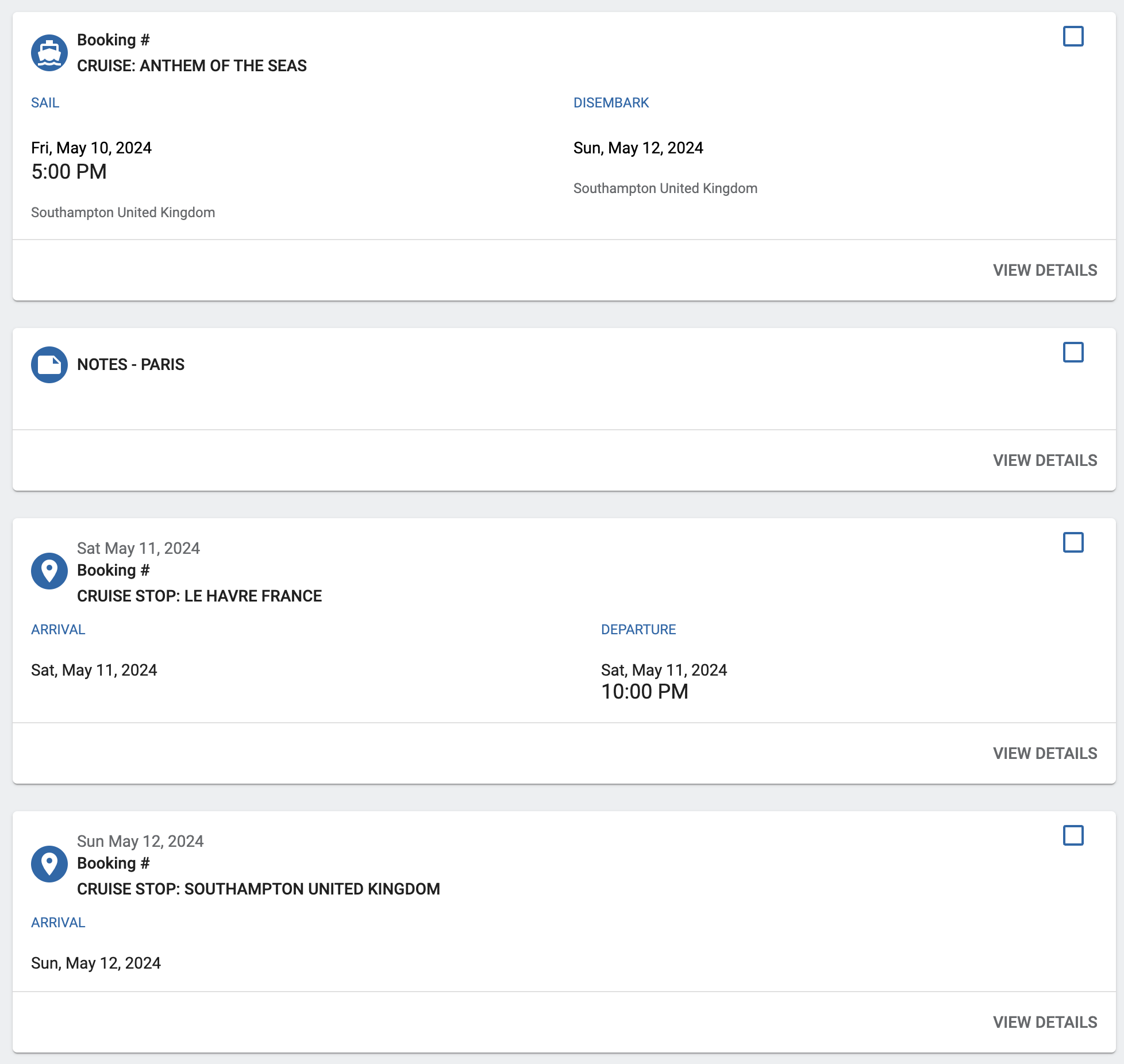Viewport: 1124px width, 1064px height.
Task: Open View Details for the Le Havre stop
Action: [x=1045, y=753]
